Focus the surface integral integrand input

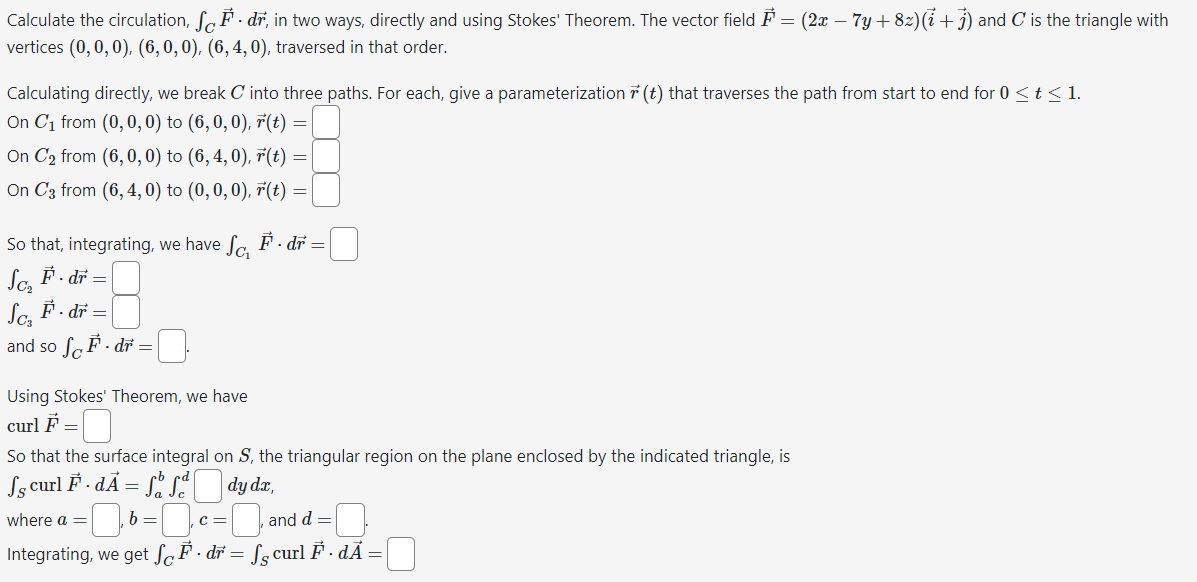tap(207, 487)
